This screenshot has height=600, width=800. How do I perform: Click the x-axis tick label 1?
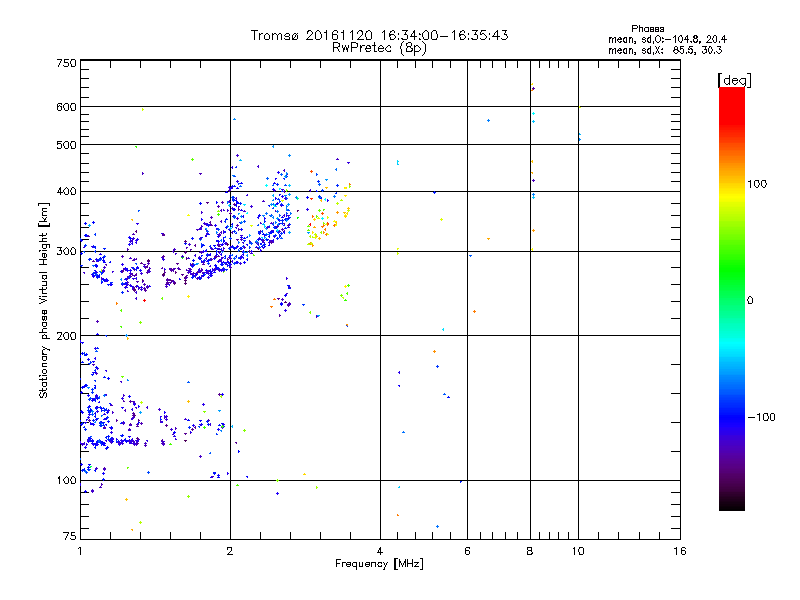click(x=80, y=551)
